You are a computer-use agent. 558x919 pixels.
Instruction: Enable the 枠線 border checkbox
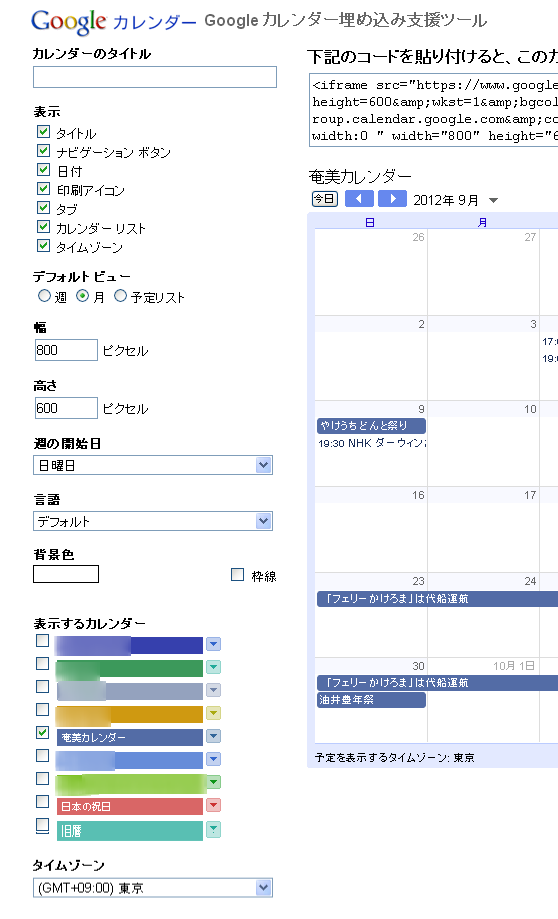point(237,575)
